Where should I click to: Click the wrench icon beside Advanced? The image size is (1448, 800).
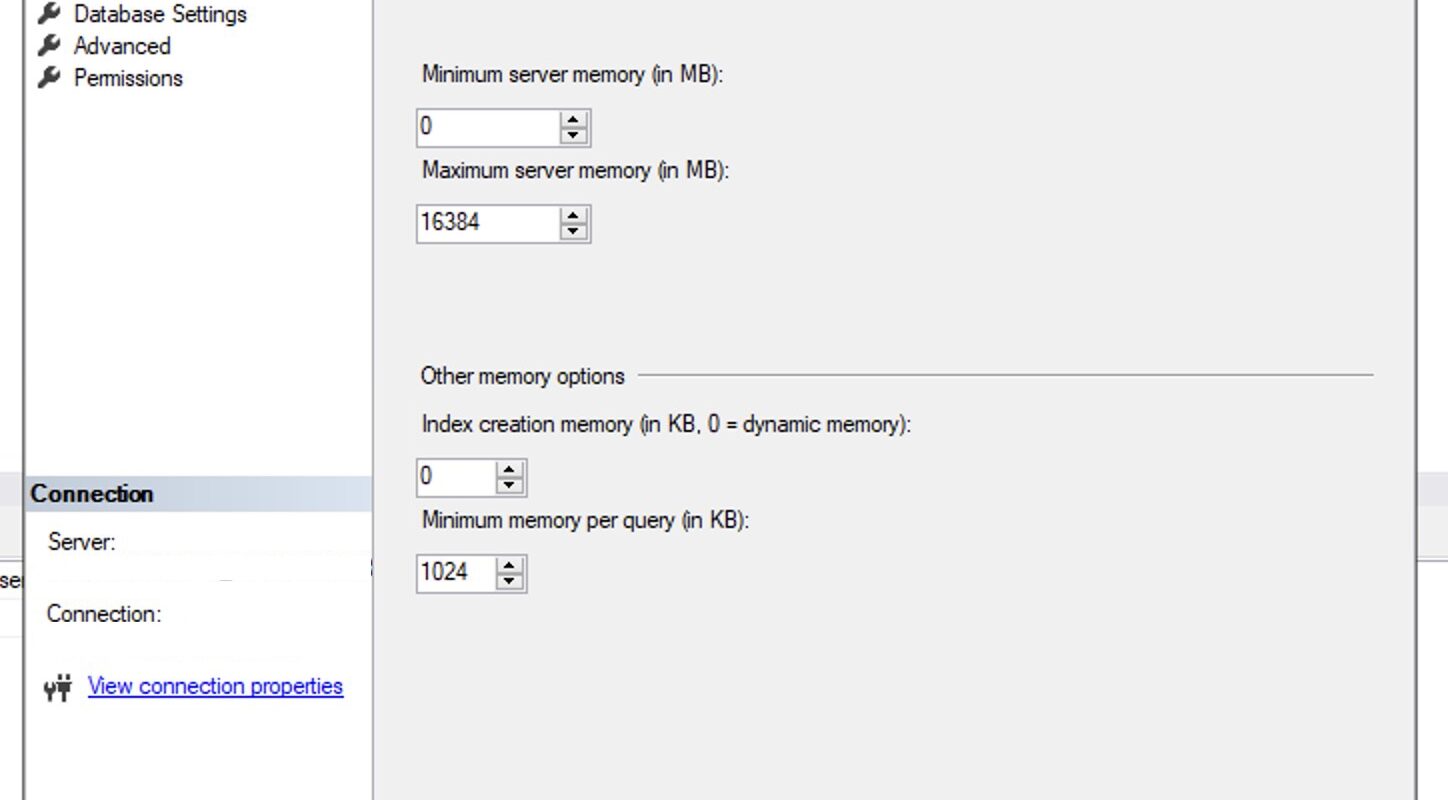point(49,46)
